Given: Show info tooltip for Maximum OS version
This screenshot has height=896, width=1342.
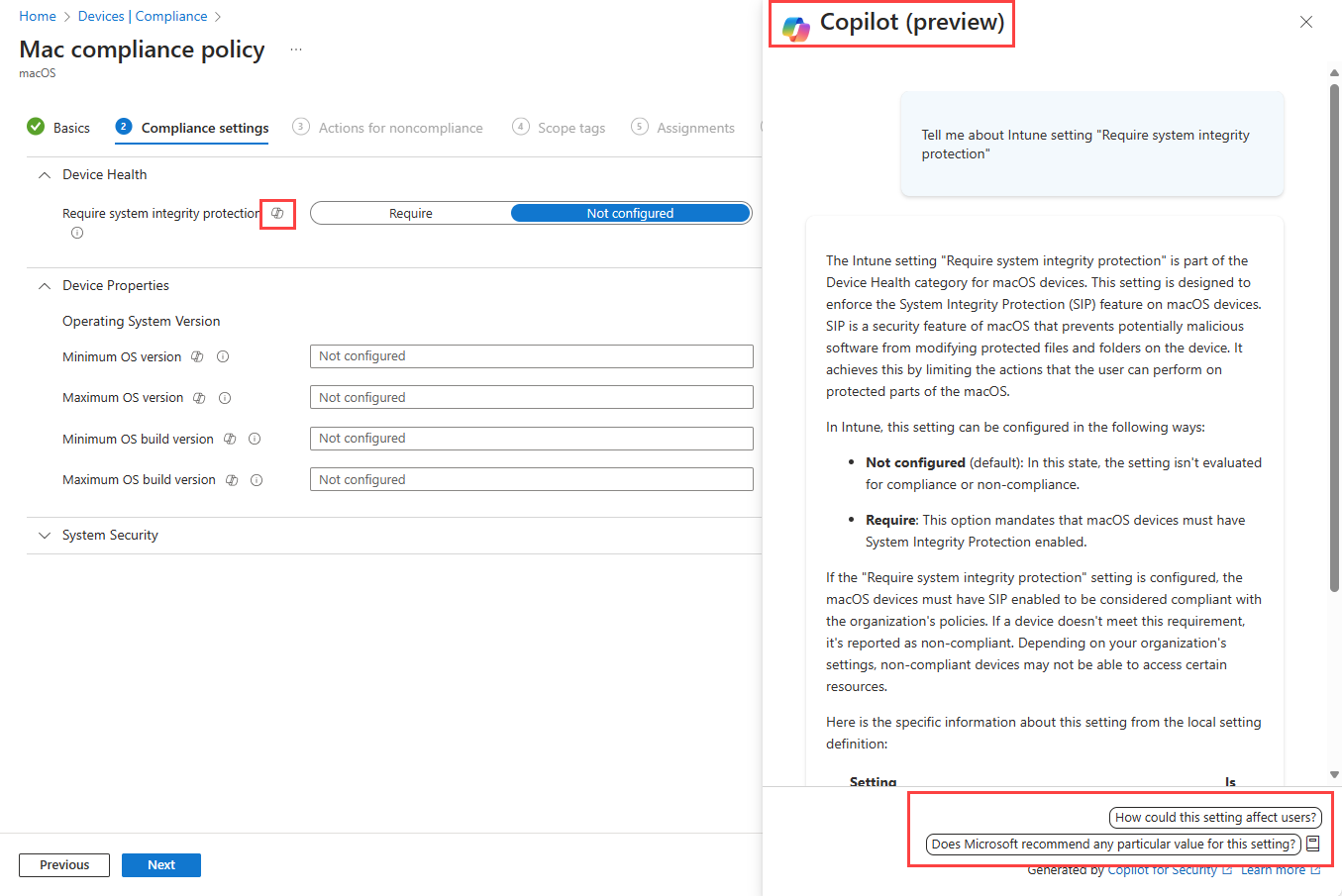Looking at the screenshot, I should pyautogui.click(x=225, y=398).
